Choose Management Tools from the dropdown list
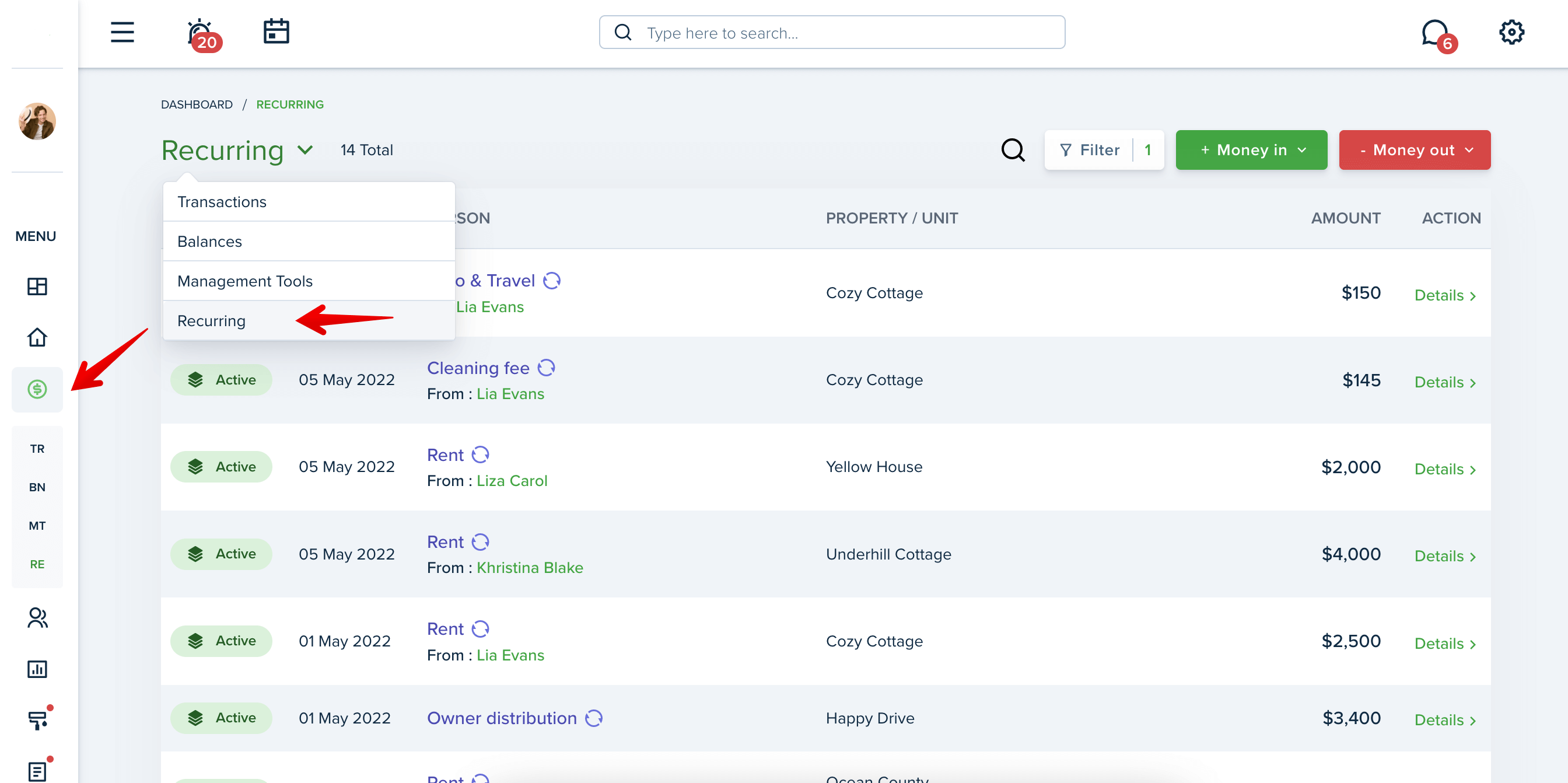This screenshot has height=783, width=1568. (309, 281)
